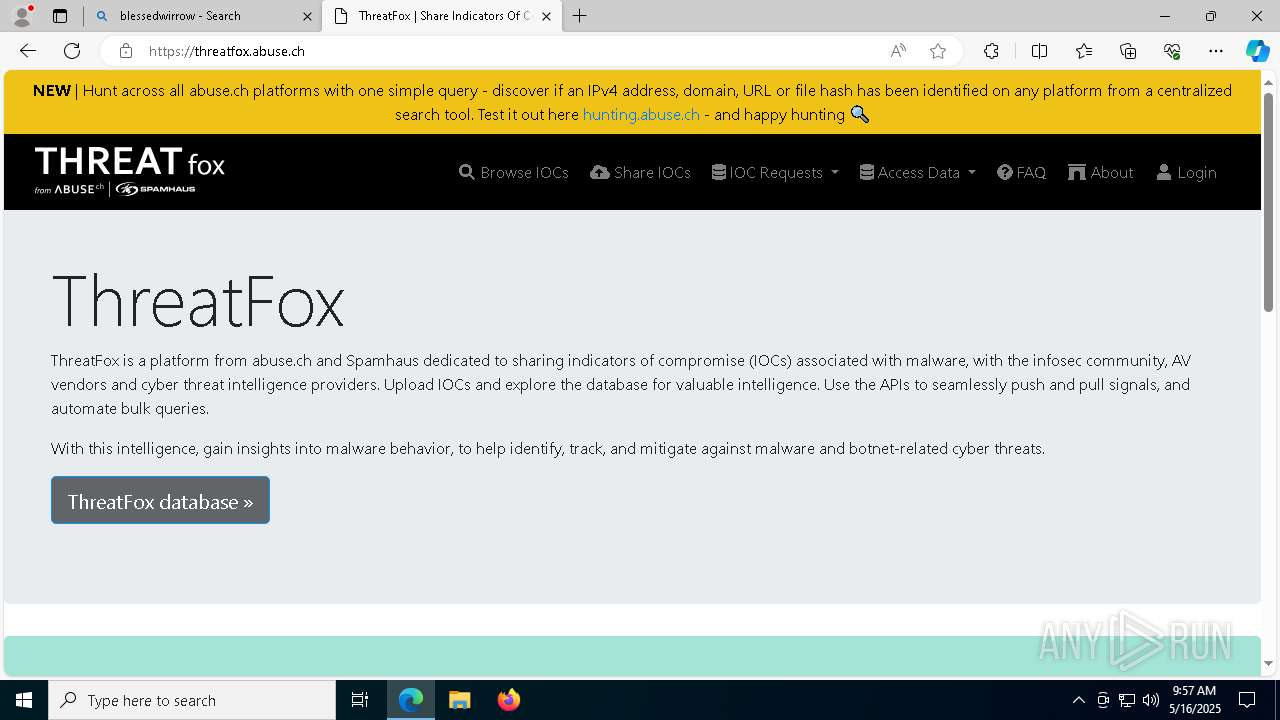Open the FAQ page

(1021, 172)
